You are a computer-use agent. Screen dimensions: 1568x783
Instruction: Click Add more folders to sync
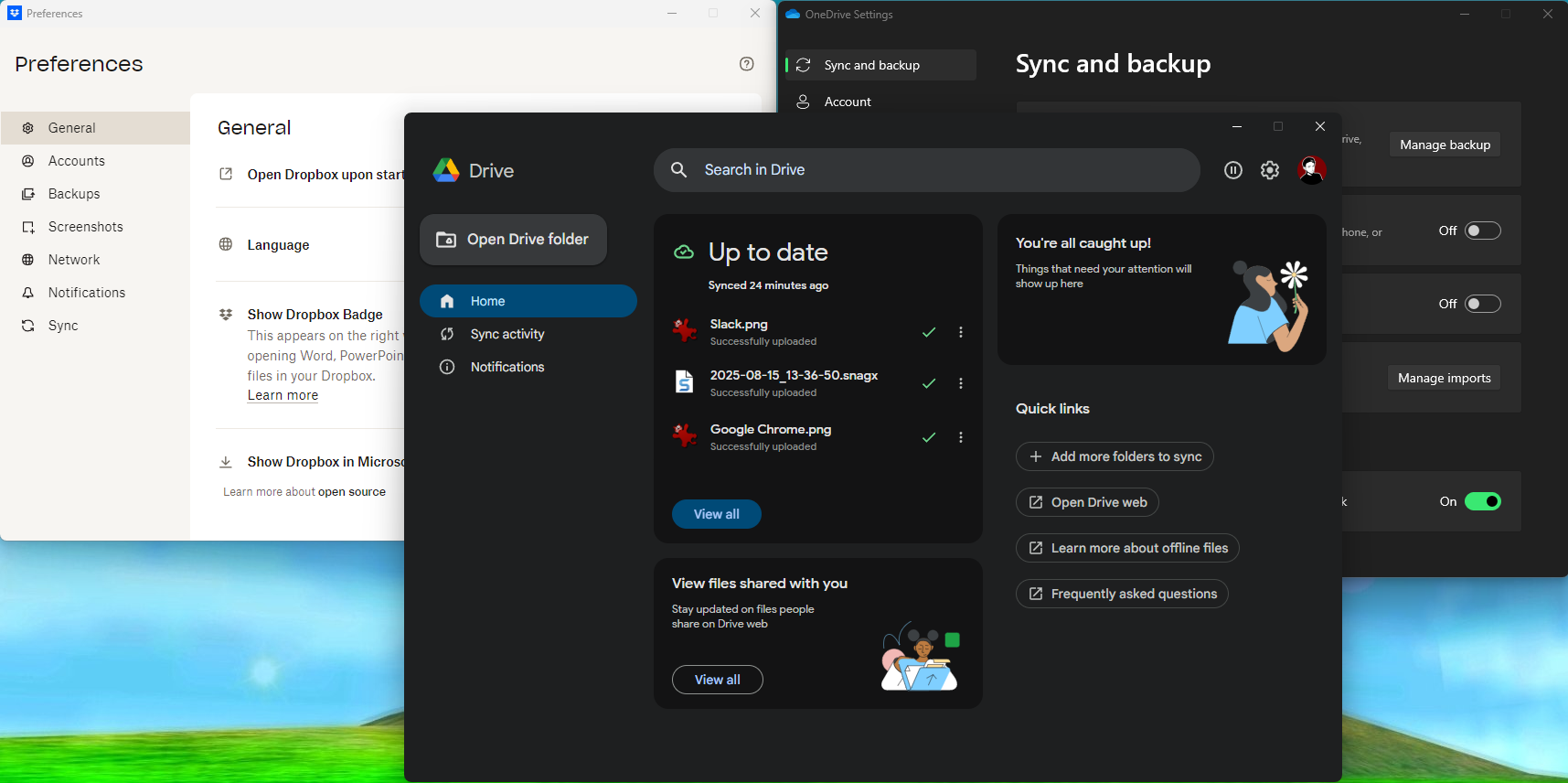pyautogui.click(x=1115, y=456)
